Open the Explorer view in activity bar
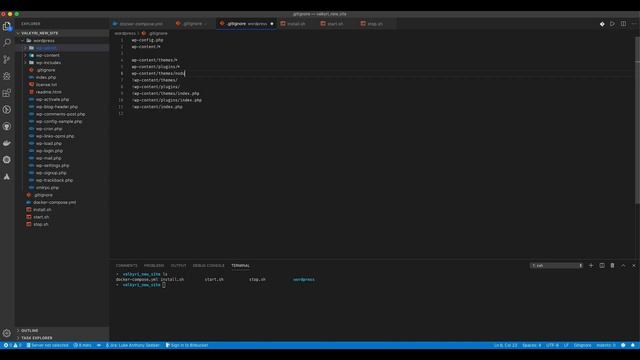Screen dimensions: 640x360 pyautogui.click(x=7, y=27)
